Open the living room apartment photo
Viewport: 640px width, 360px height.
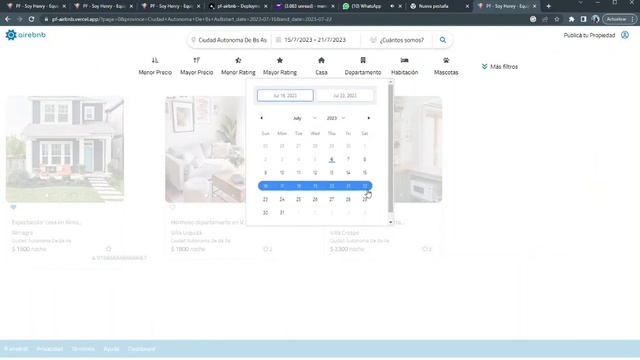click(x=206, y=149)
